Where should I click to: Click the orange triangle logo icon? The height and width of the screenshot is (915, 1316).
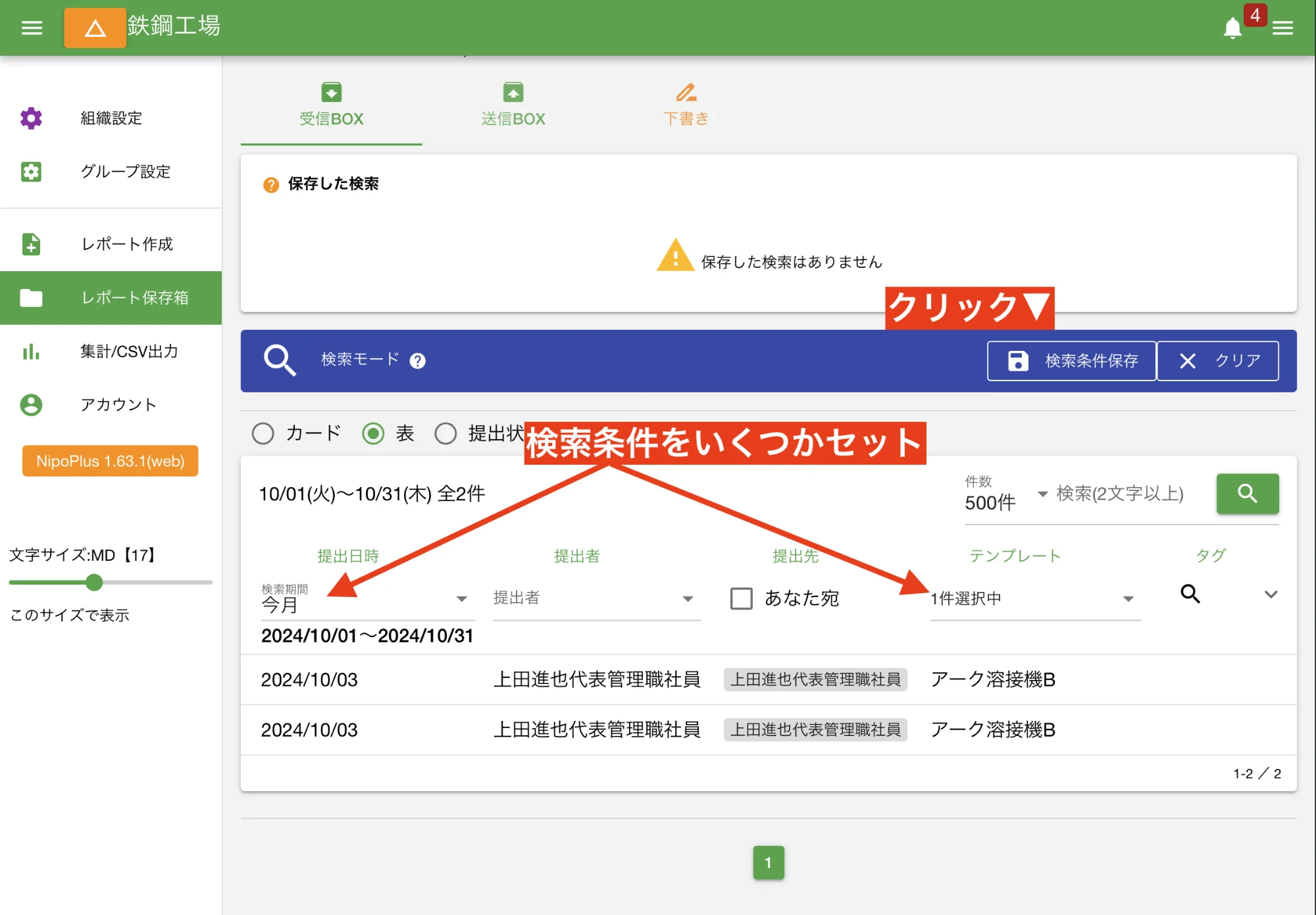point(95,28)
